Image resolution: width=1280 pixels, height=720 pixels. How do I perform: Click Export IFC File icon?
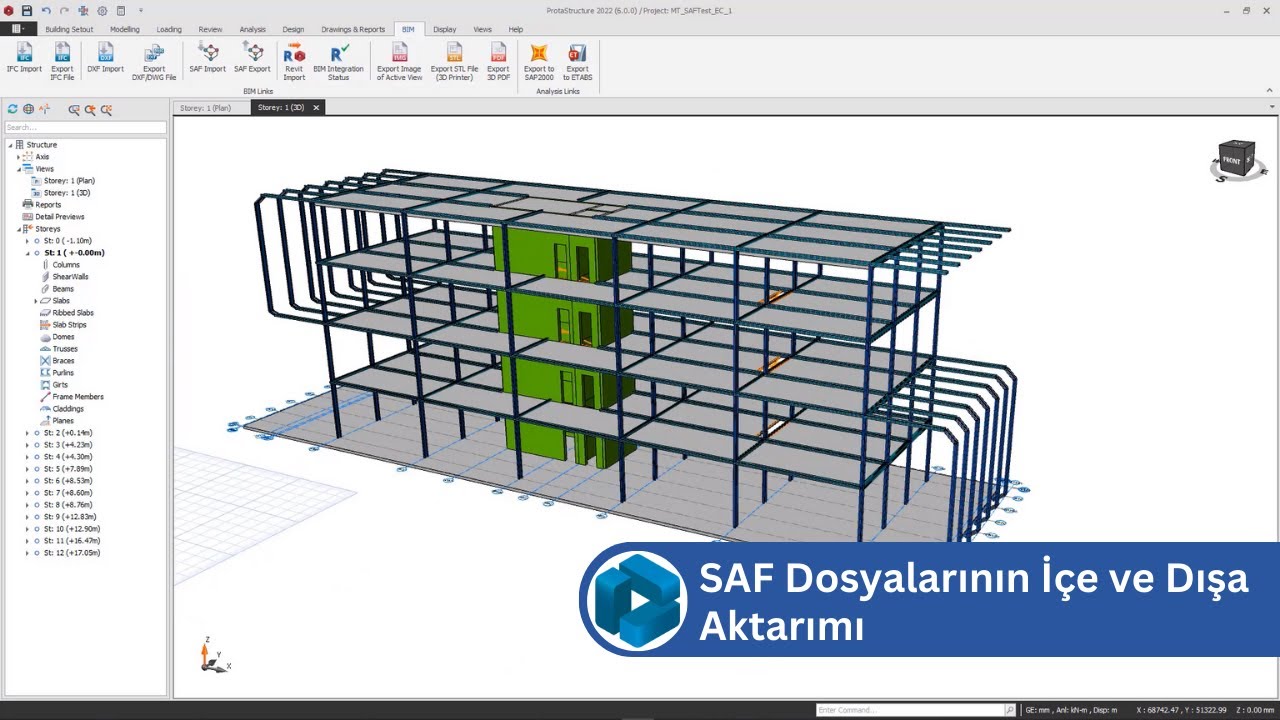(62, 52)
